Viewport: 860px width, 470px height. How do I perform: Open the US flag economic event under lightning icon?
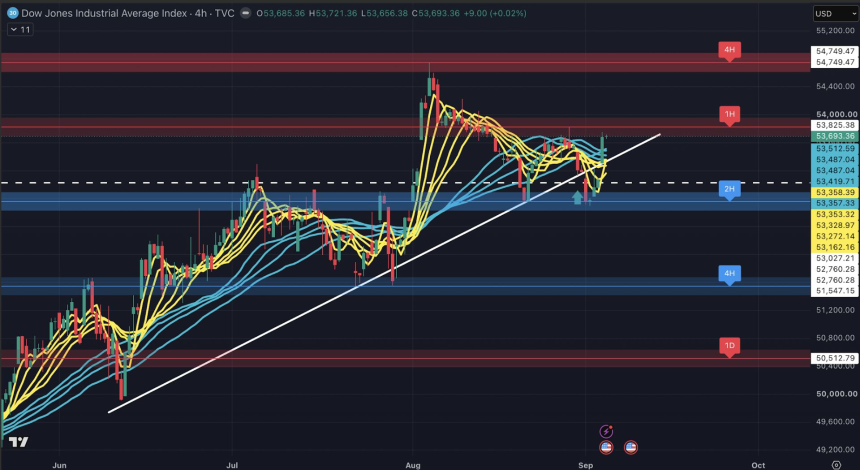click(x=606, y=448)
